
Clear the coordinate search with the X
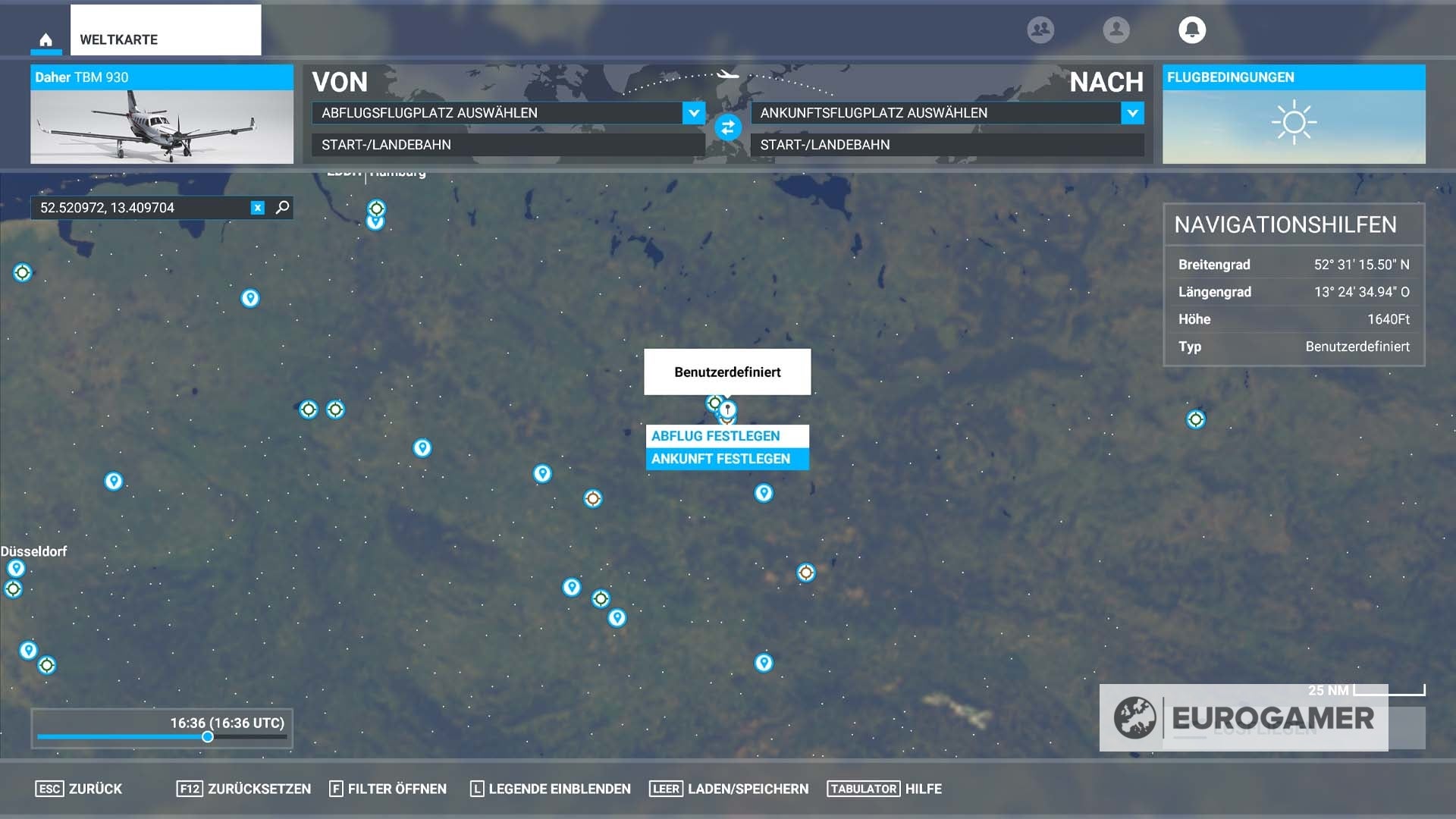[x=258, y=208]
